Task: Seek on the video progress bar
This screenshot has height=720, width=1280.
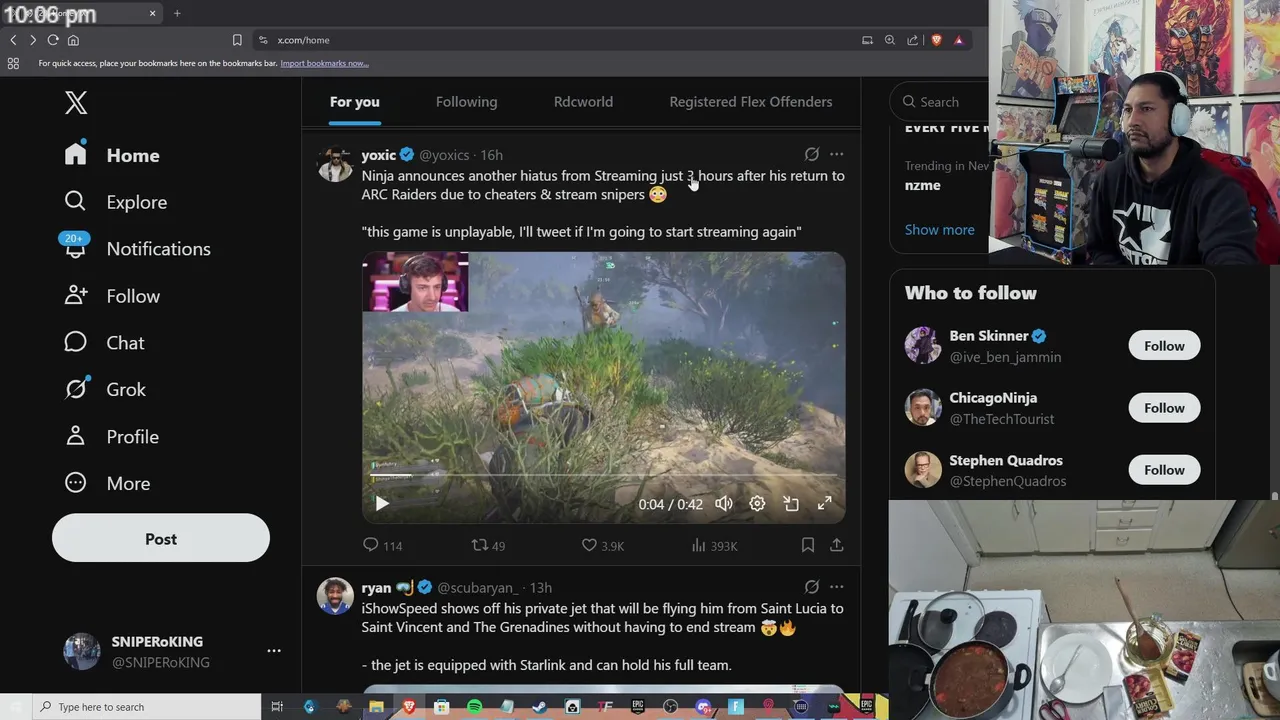Action: pos(603,475)
